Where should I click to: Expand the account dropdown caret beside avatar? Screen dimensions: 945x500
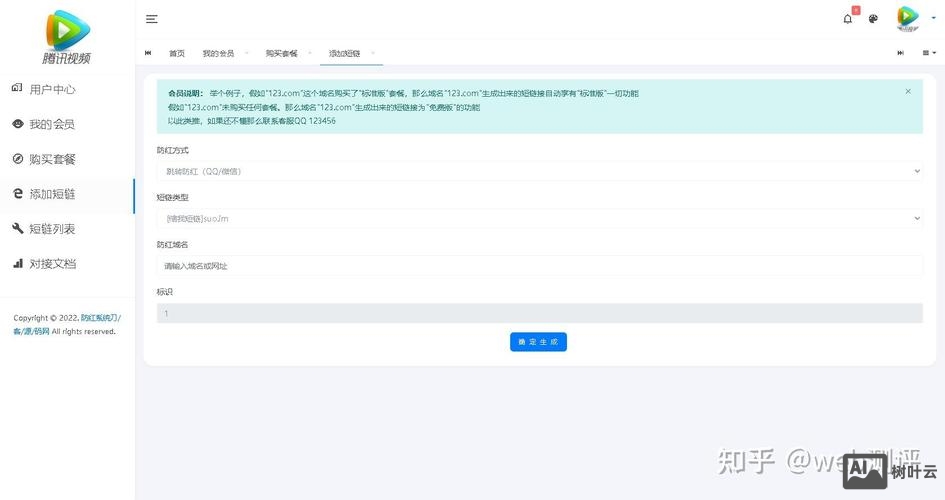934,18
